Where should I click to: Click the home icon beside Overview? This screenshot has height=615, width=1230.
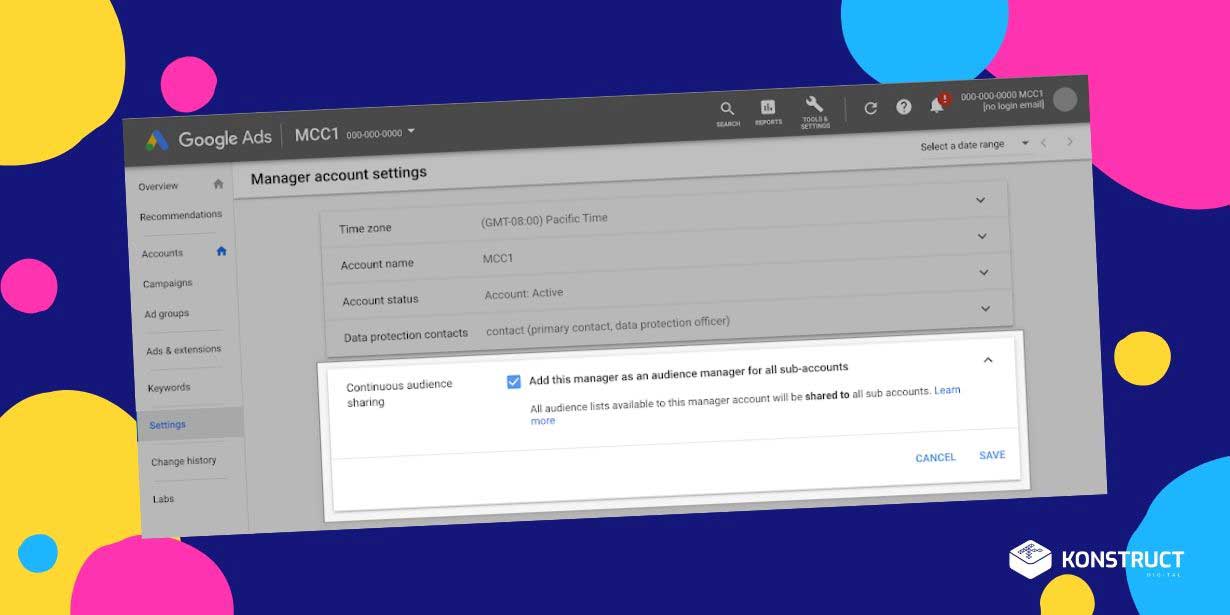(218, 184)
